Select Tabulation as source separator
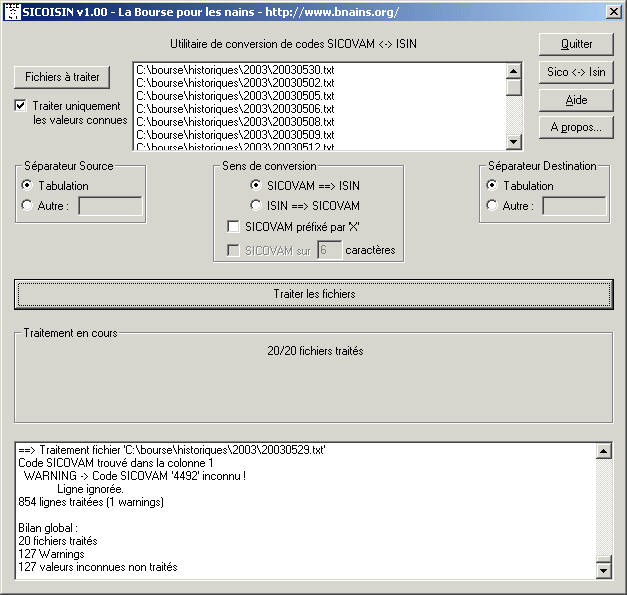 27,185
